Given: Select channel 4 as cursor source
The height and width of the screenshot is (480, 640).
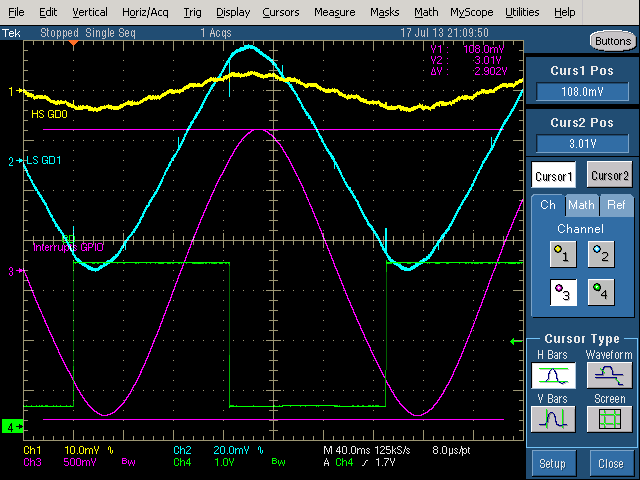Looking at the screenshot, I should click(600, 291).
